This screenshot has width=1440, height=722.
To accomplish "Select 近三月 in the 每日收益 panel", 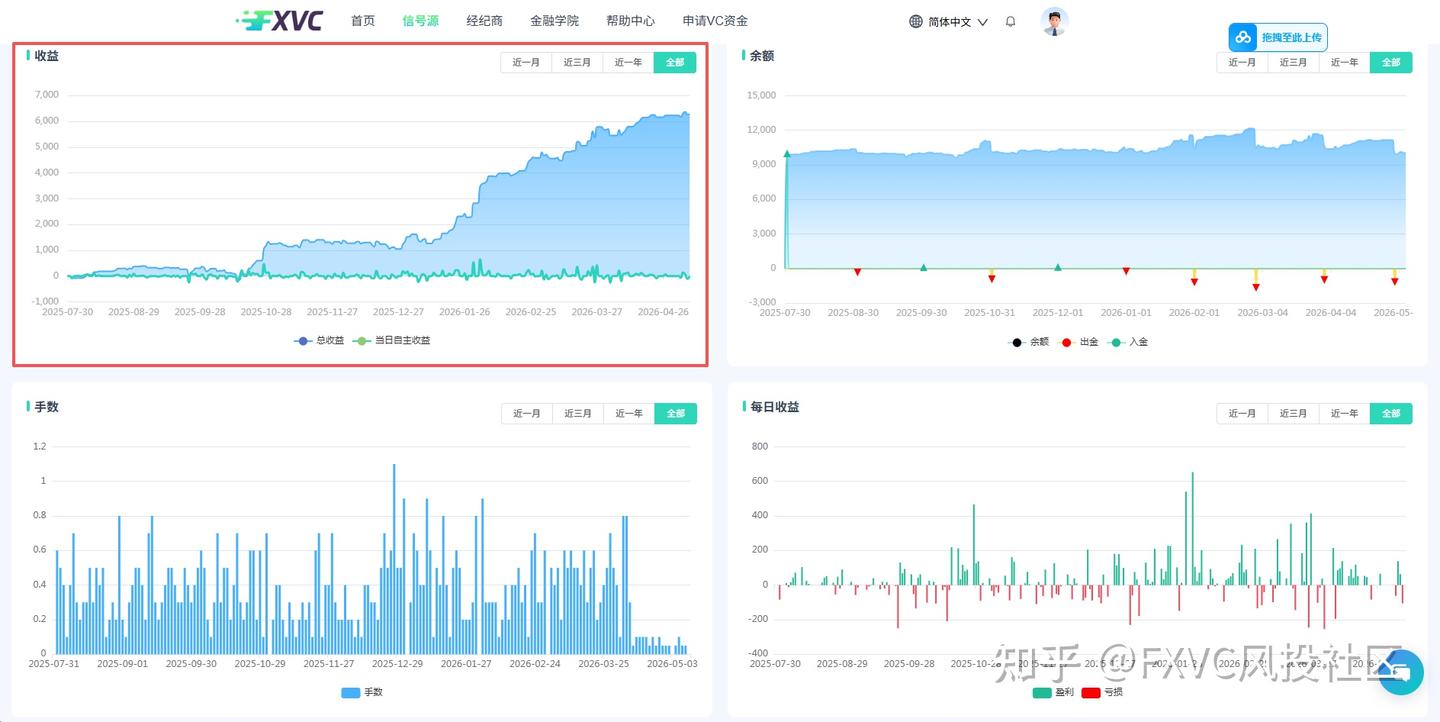I will [x=1293, y=413].
